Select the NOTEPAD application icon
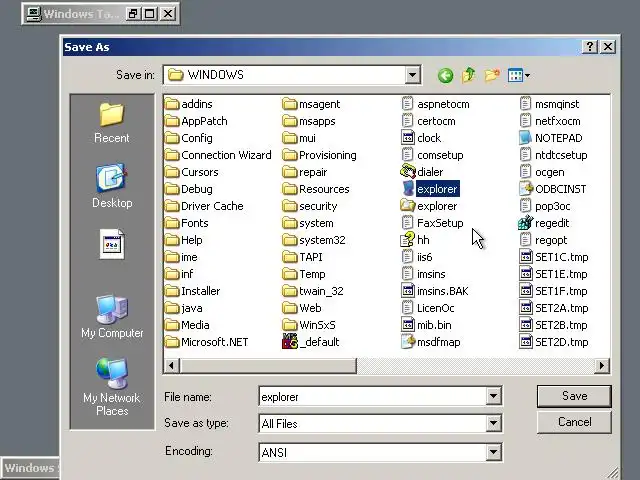The height and width of the screenshot is (480, 640). (x=526, y=138)
